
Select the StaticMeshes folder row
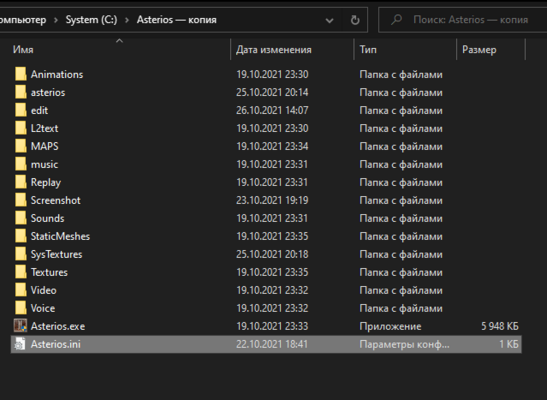(266, 236)
